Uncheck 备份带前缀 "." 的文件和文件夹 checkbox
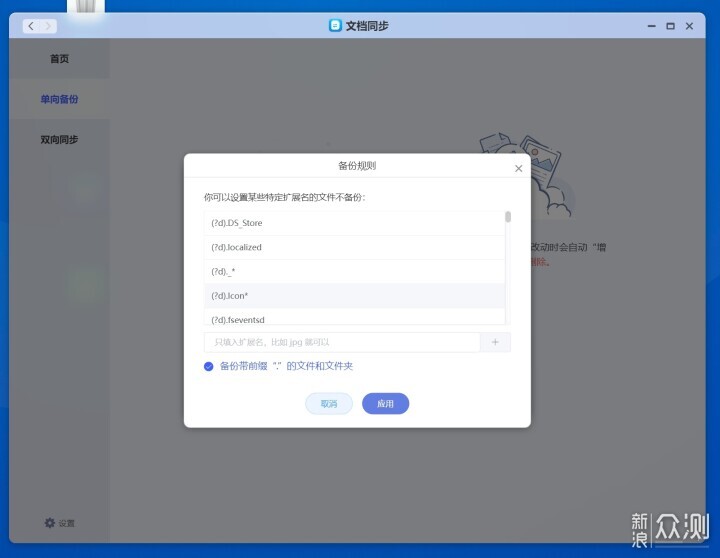The height and width of the screenshot is (558, 720). click(x=209, y=366)
